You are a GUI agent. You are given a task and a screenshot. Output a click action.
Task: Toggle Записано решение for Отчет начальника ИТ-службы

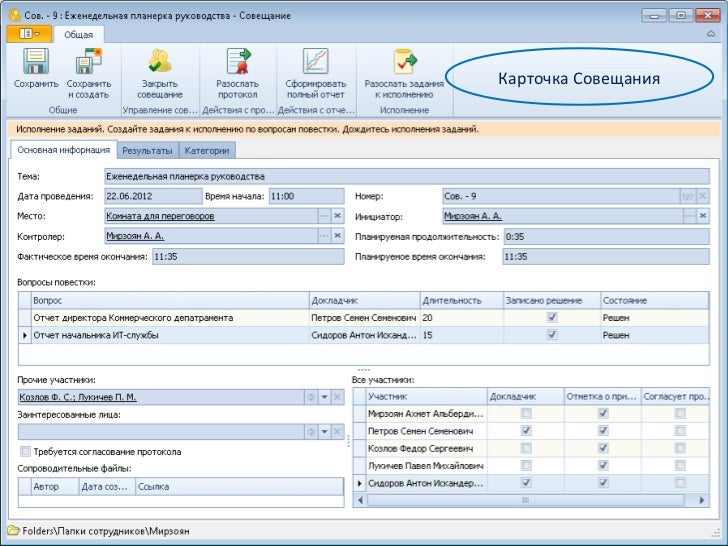tap(551, 336)
